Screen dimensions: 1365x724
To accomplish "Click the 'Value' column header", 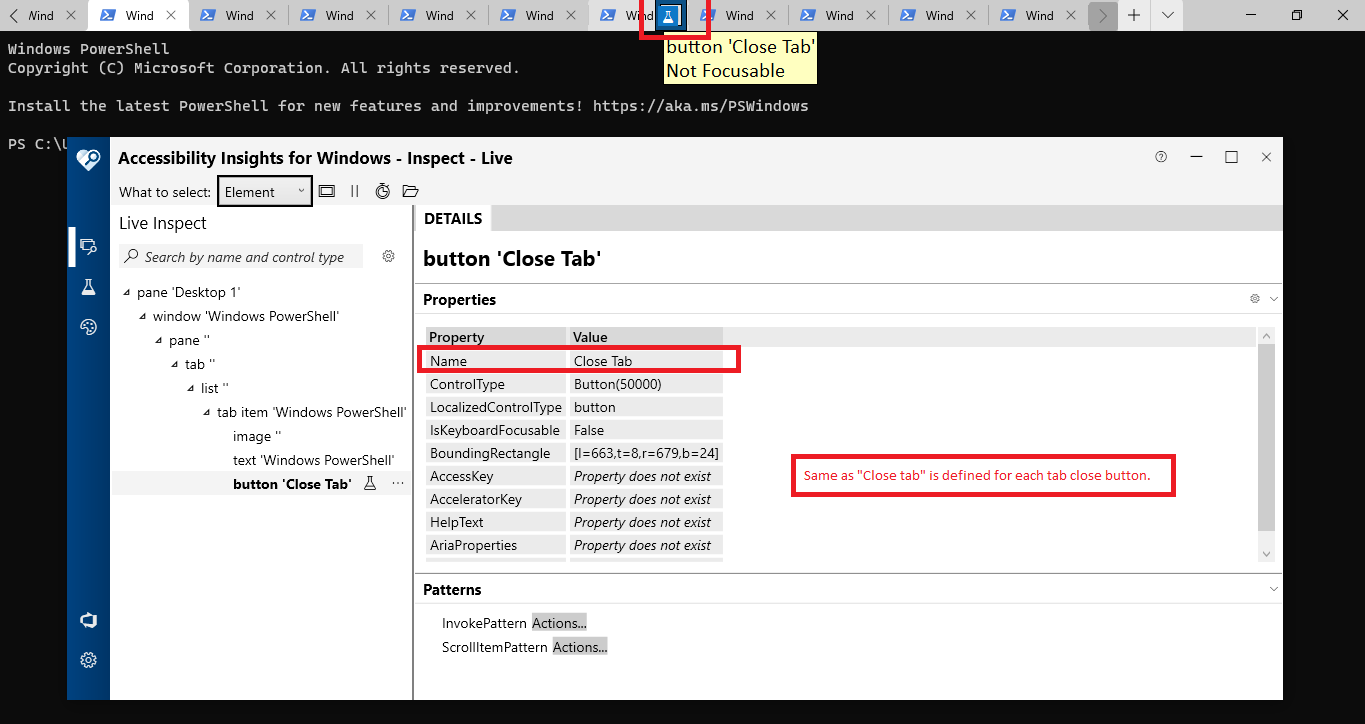I will point(646,337).
